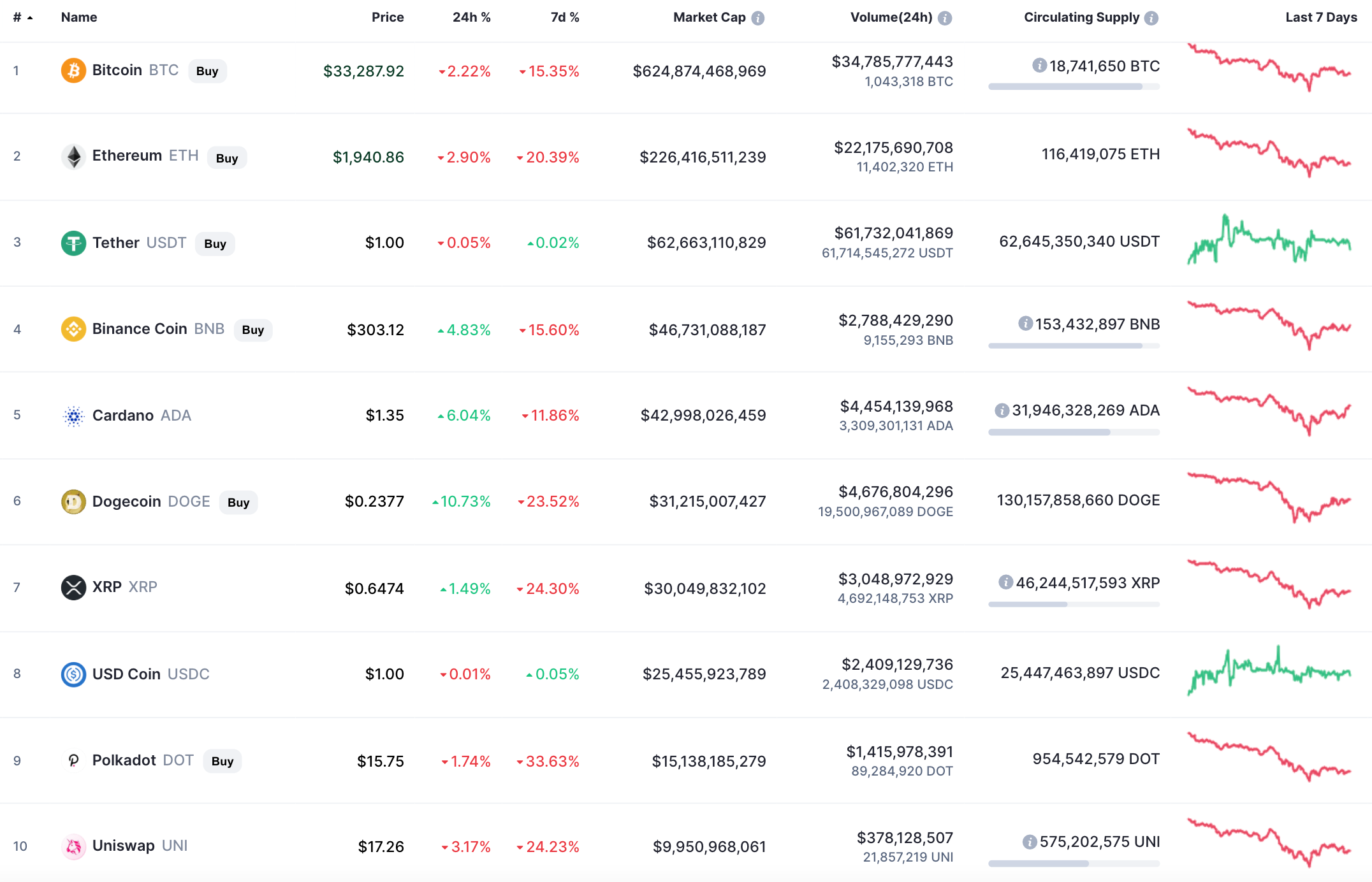Click Binance Coin price $303.12

[376, 329]
